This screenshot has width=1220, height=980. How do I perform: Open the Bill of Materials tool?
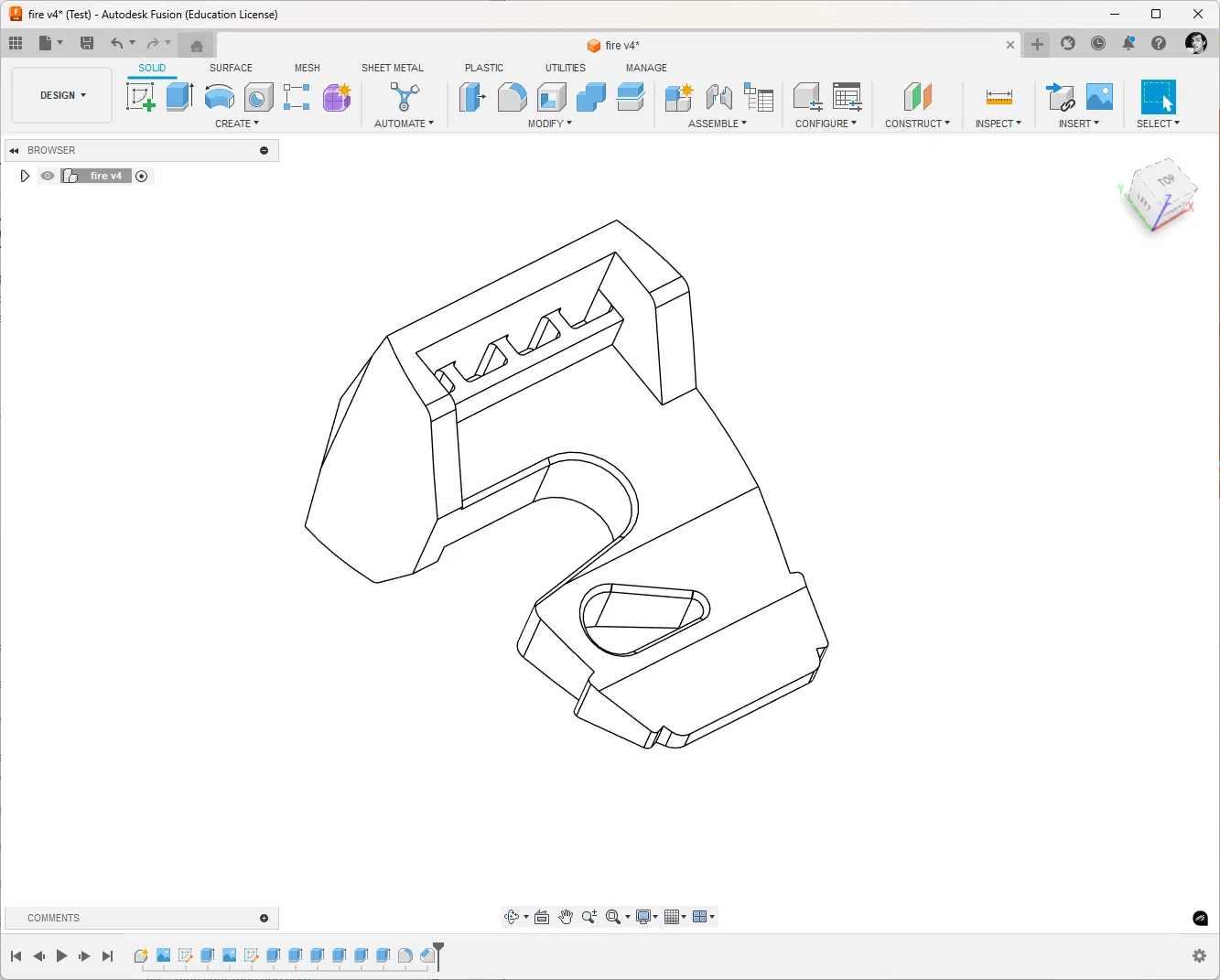pos(759,96)
